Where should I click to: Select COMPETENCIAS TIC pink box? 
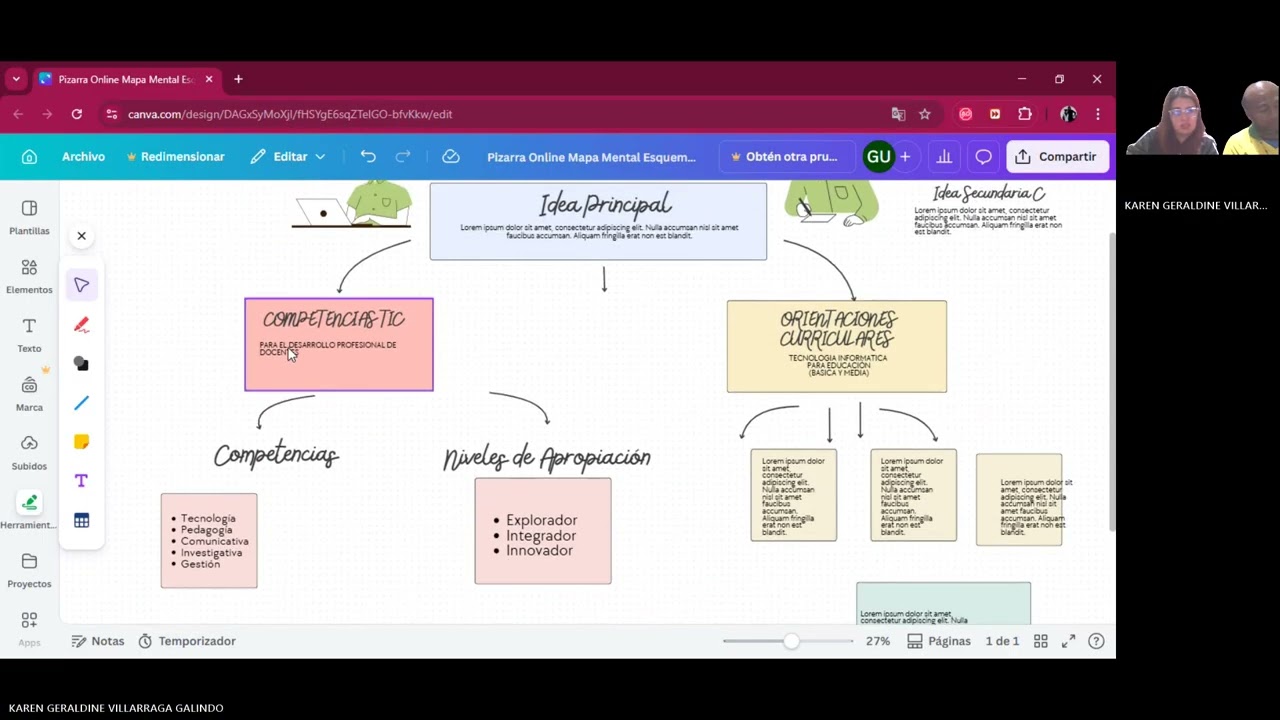click(339, 344)
